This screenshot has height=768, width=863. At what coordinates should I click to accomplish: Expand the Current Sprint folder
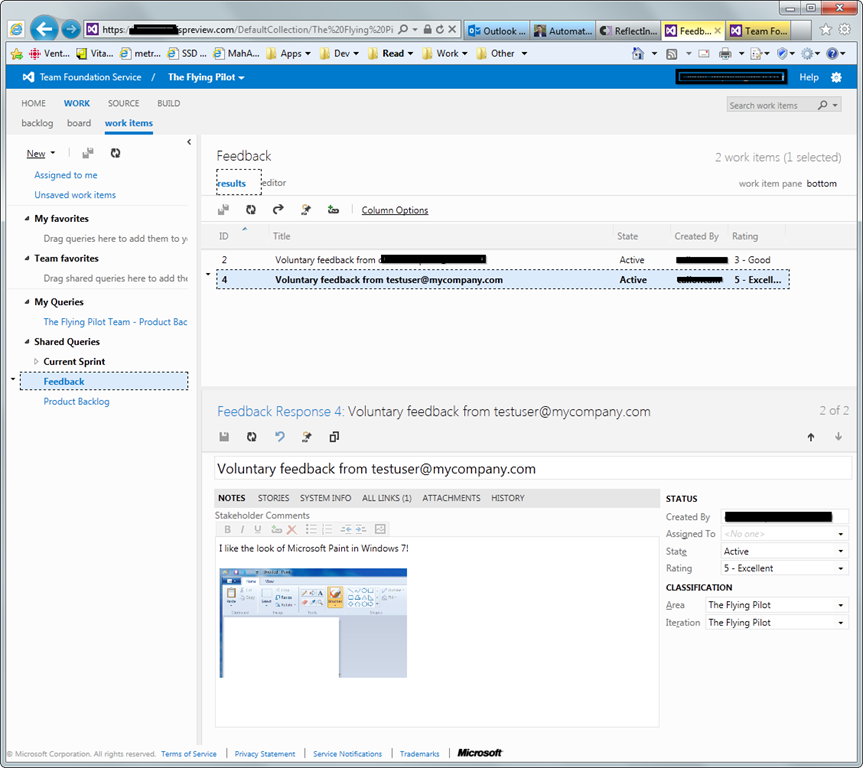[37, 361]
